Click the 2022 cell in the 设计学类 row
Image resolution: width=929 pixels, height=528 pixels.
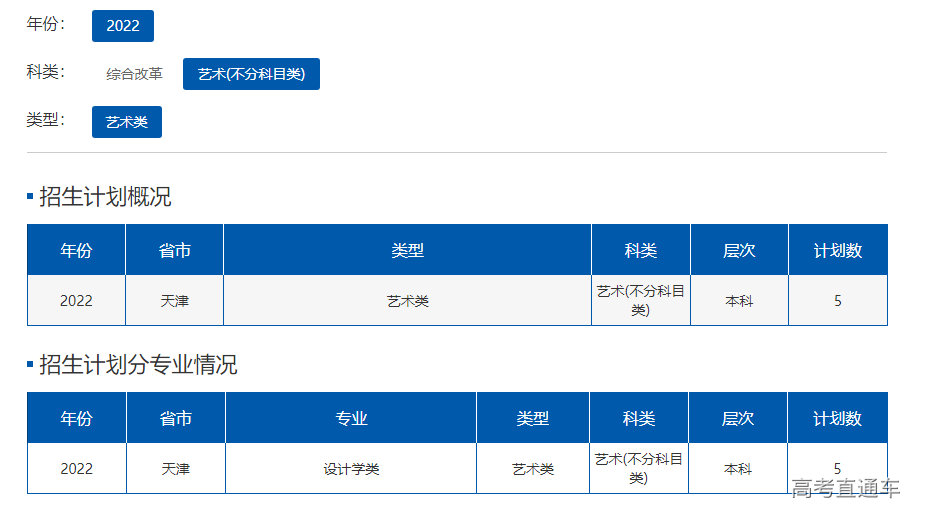[x=76, y=469]
